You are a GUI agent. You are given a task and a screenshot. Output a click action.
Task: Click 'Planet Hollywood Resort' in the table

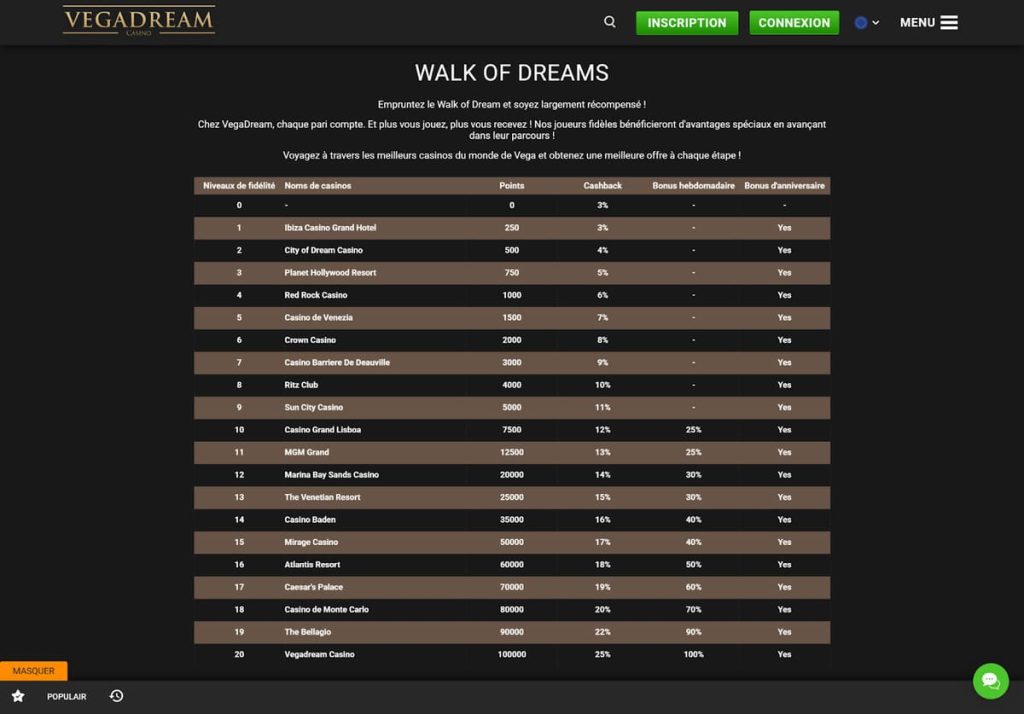coord(330,273)
